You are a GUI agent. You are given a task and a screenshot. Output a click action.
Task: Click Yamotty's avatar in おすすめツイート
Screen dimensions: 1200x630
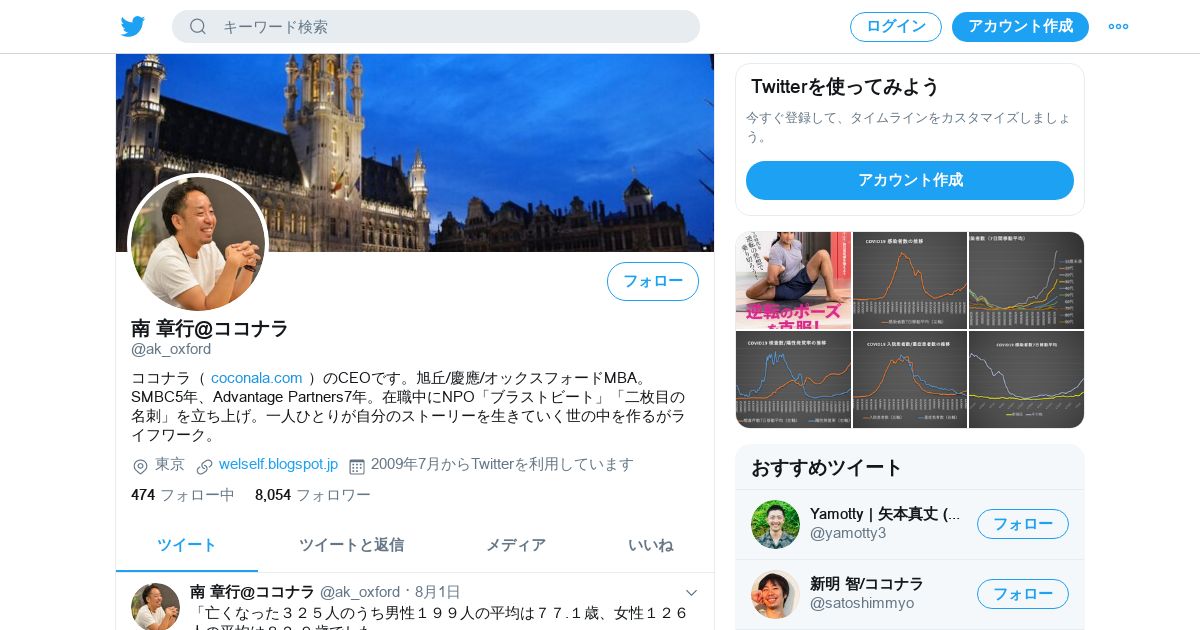point(775,524)
